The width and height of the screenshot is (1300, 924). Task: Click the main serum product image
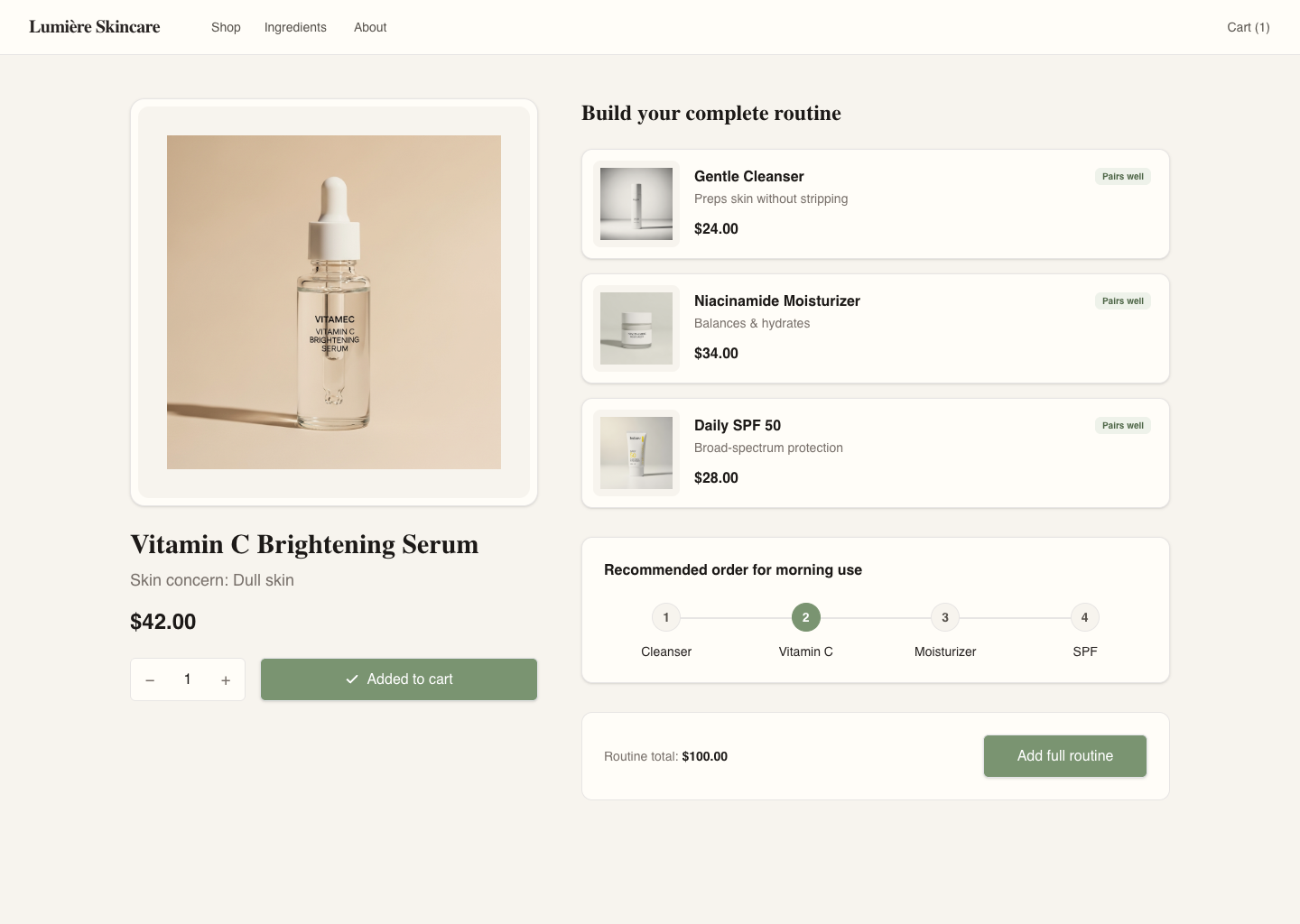pos(334,302)
